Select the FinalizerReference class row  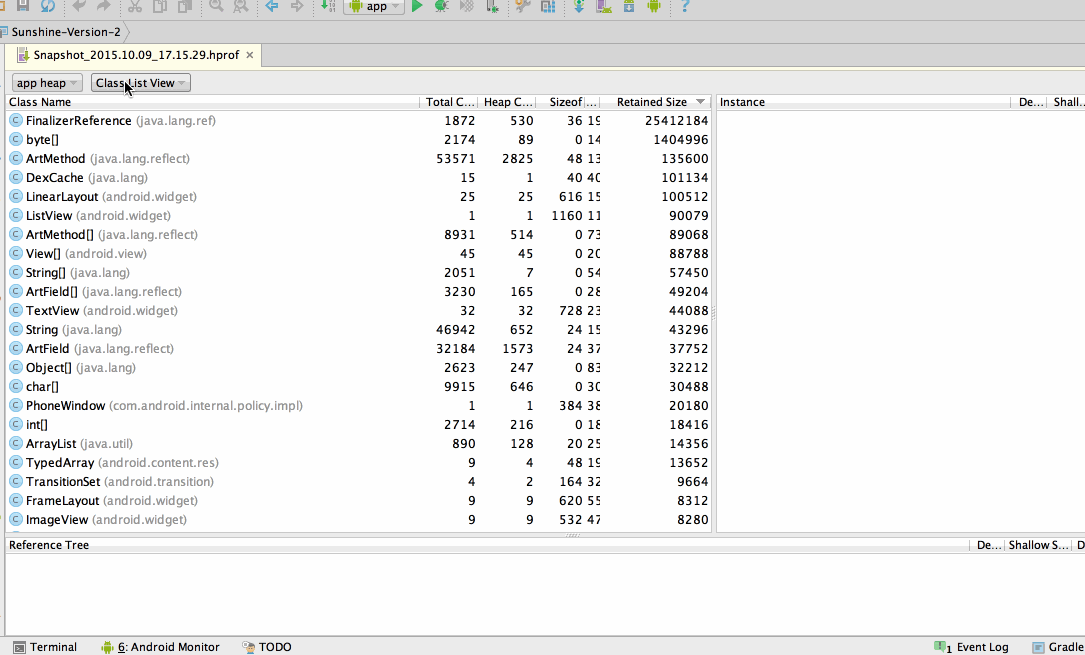tap(78, 121)
